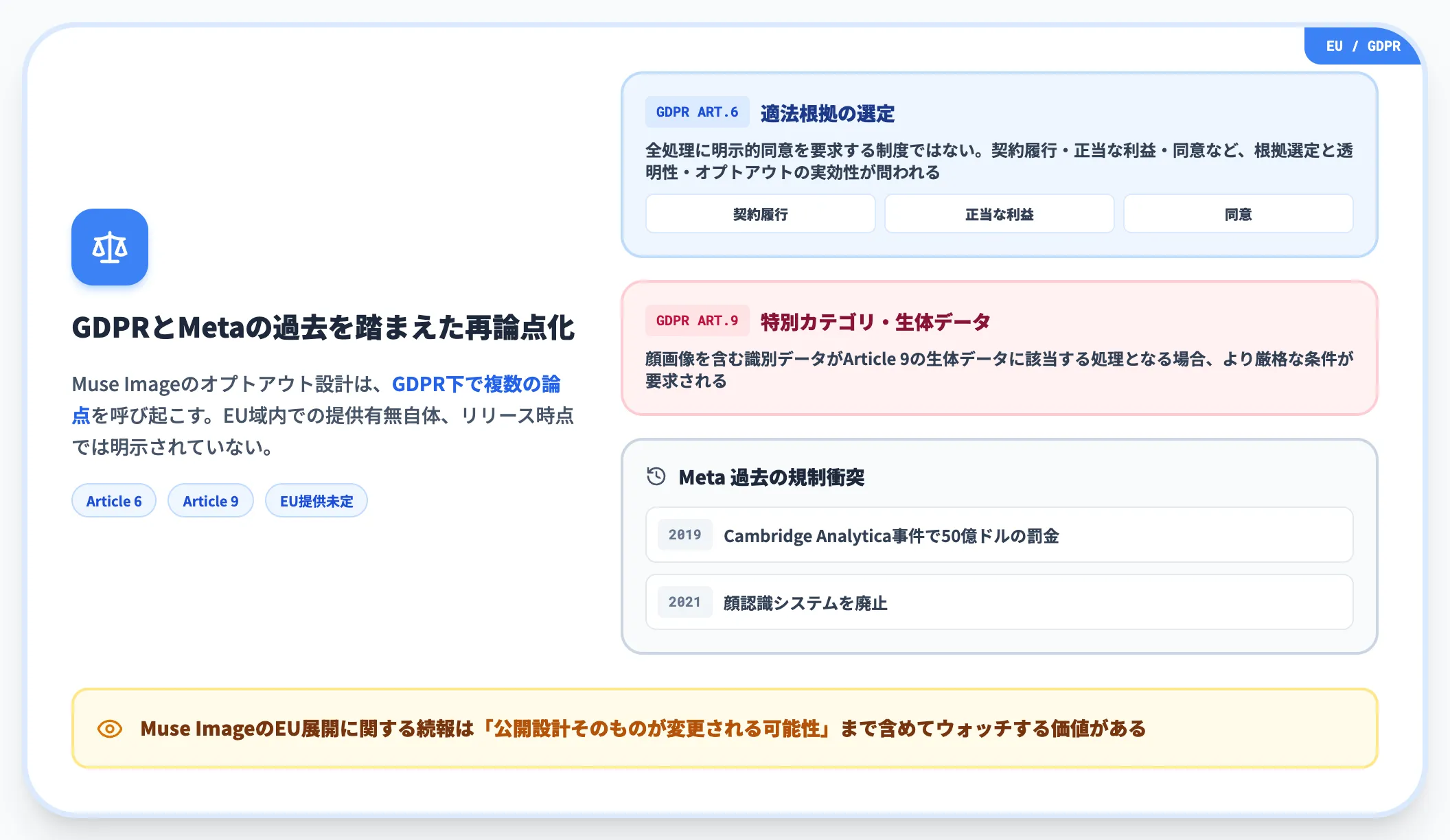Click the Article 6 pill tag
Screen dimensions: 1450x840
click(x=114, y=501)
